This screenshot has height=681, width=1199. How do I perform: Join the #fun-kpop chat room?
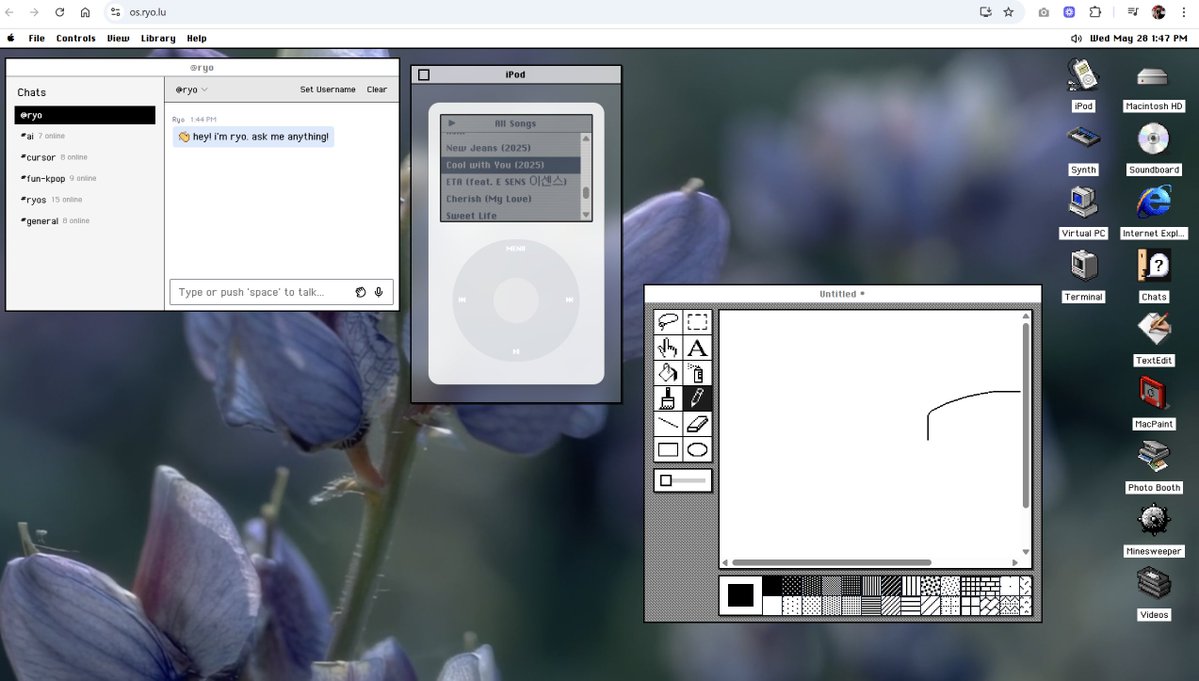[85, 179]
